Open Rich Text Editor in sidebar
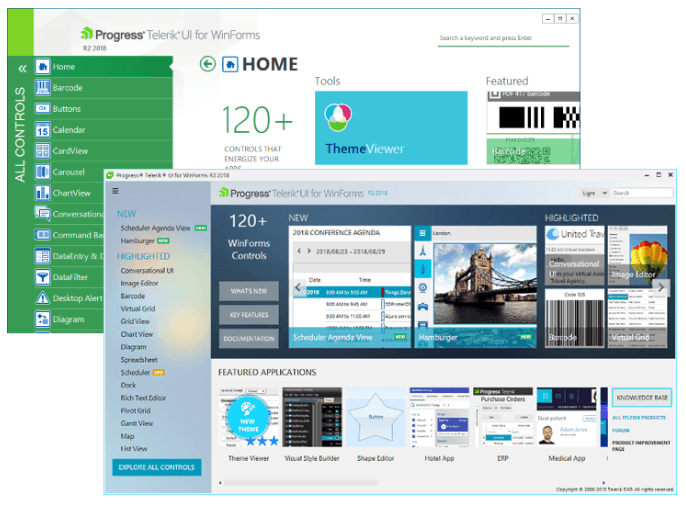 pos(144,398)
